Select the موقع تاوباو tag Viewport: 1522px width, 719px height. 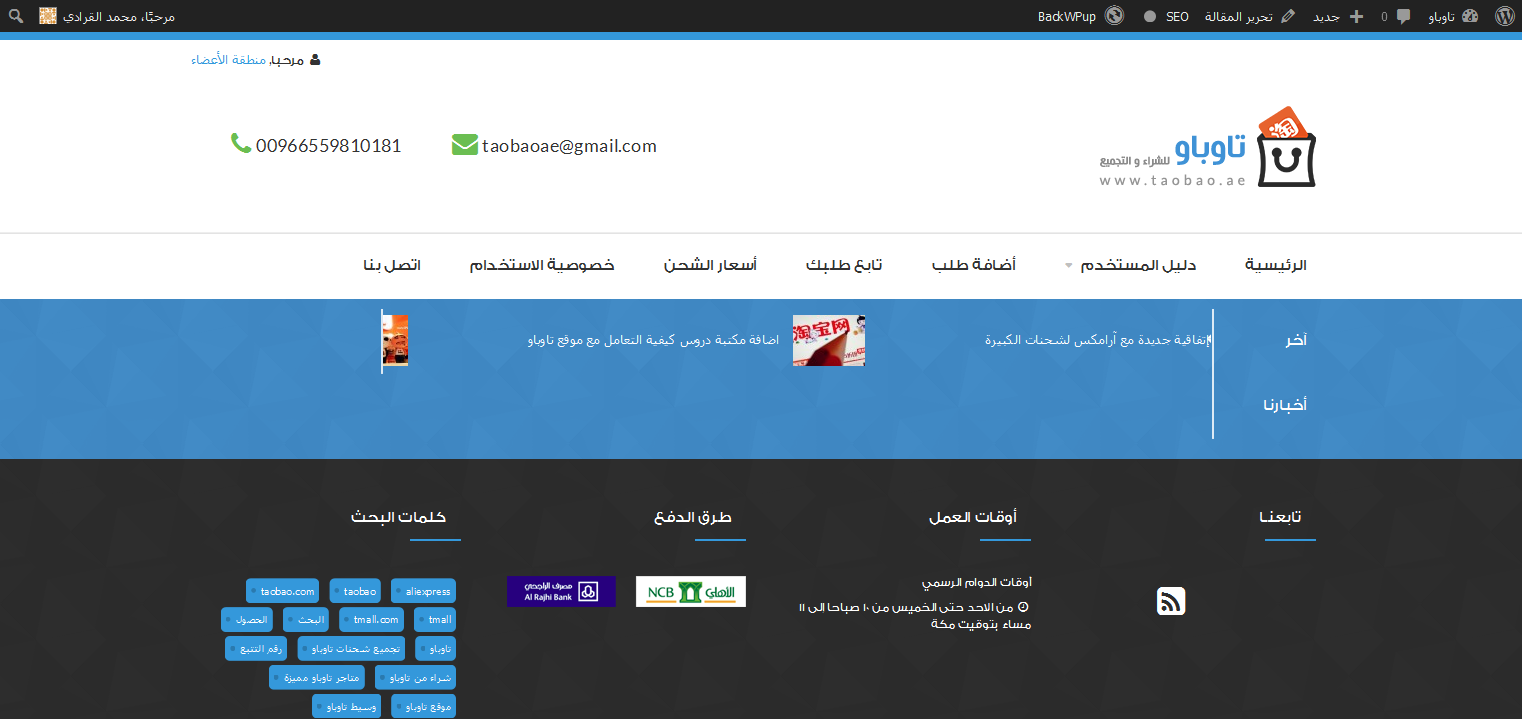click(423, 706)
